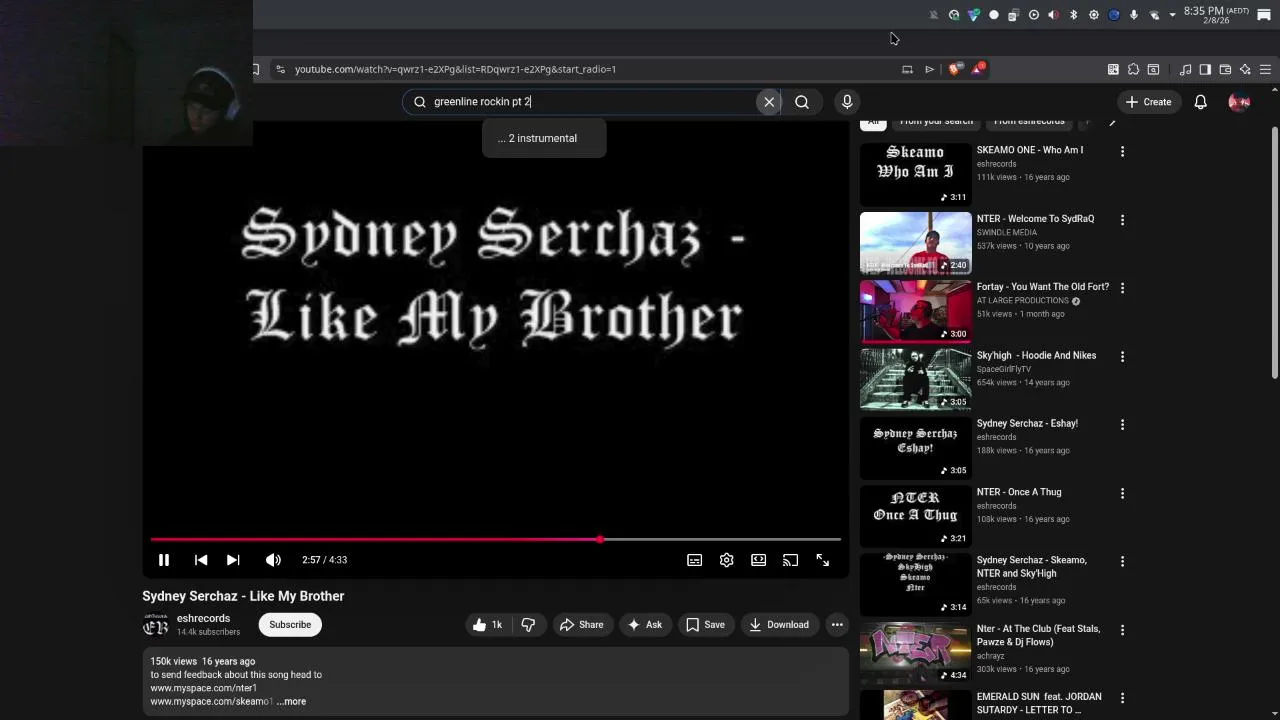Open more actions menu beside Download
Screen dimensions: 1280x720
[x=837, y=625]
